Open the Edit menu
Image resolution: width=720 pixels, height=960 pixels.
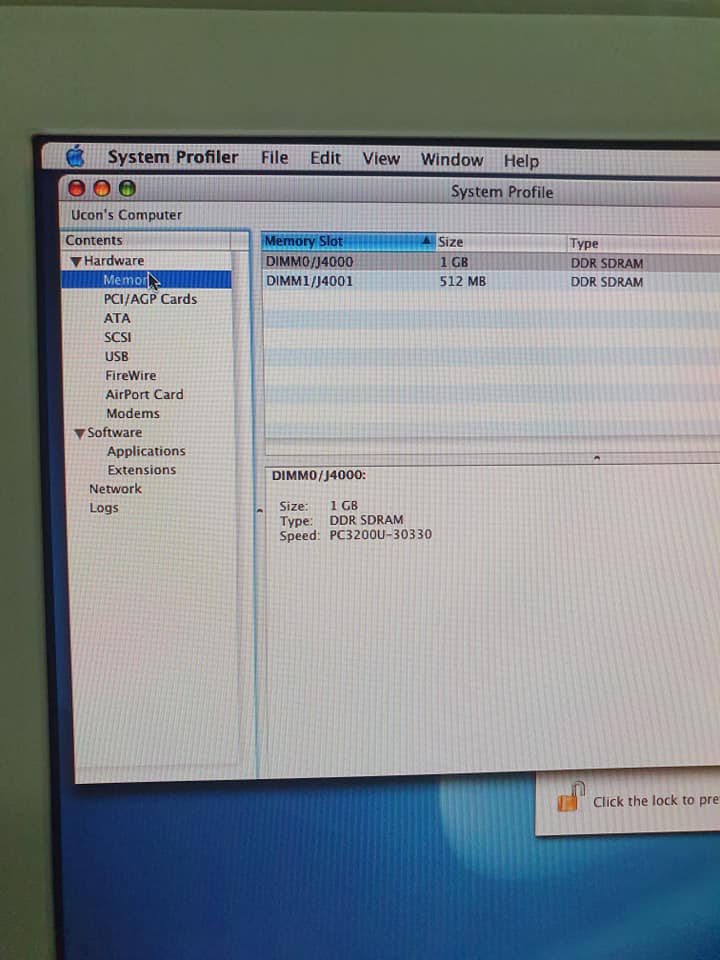(x=325, y=158)
